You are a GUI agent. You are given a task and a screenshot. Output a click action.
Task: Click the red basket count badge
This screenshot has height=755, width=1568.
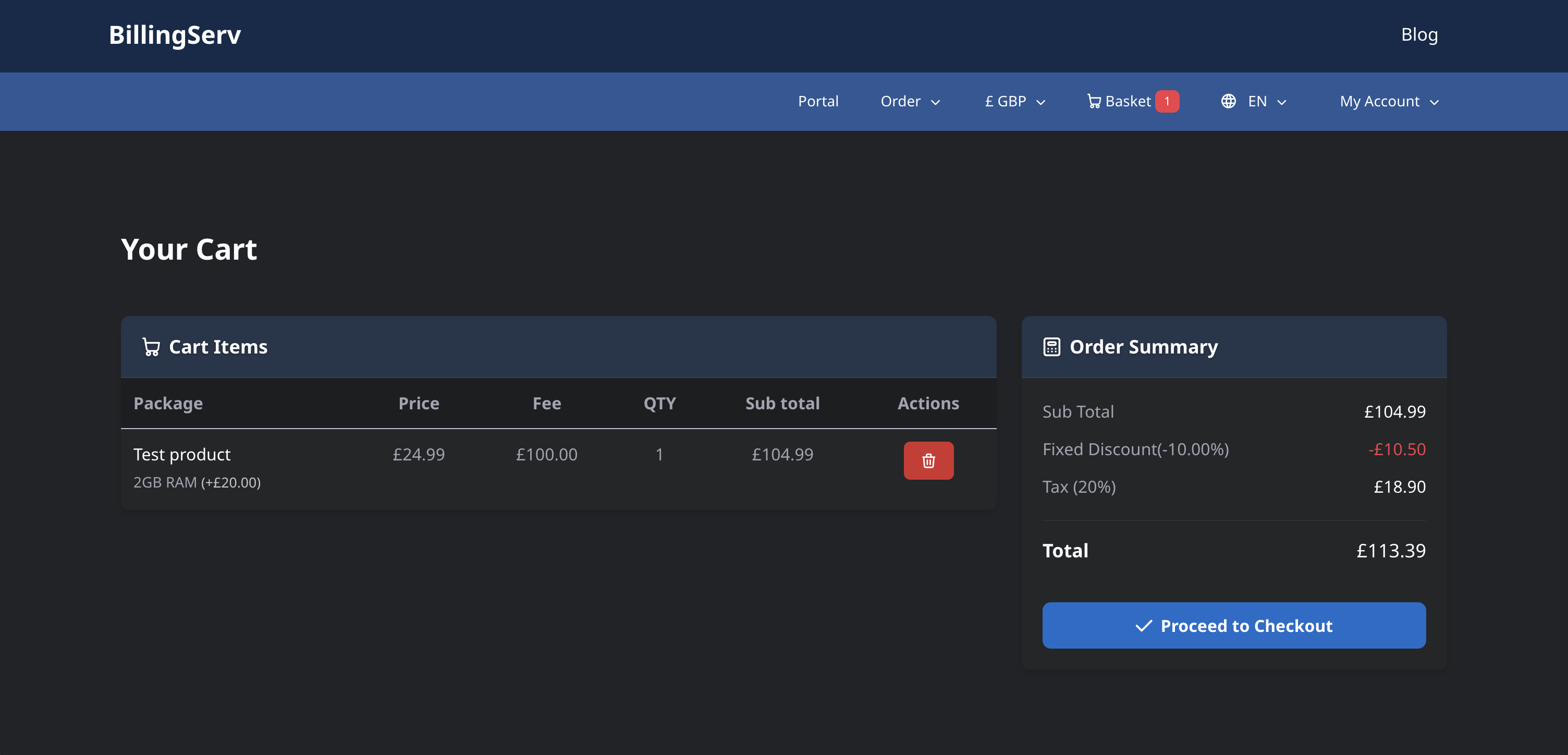pos(1166,102)
